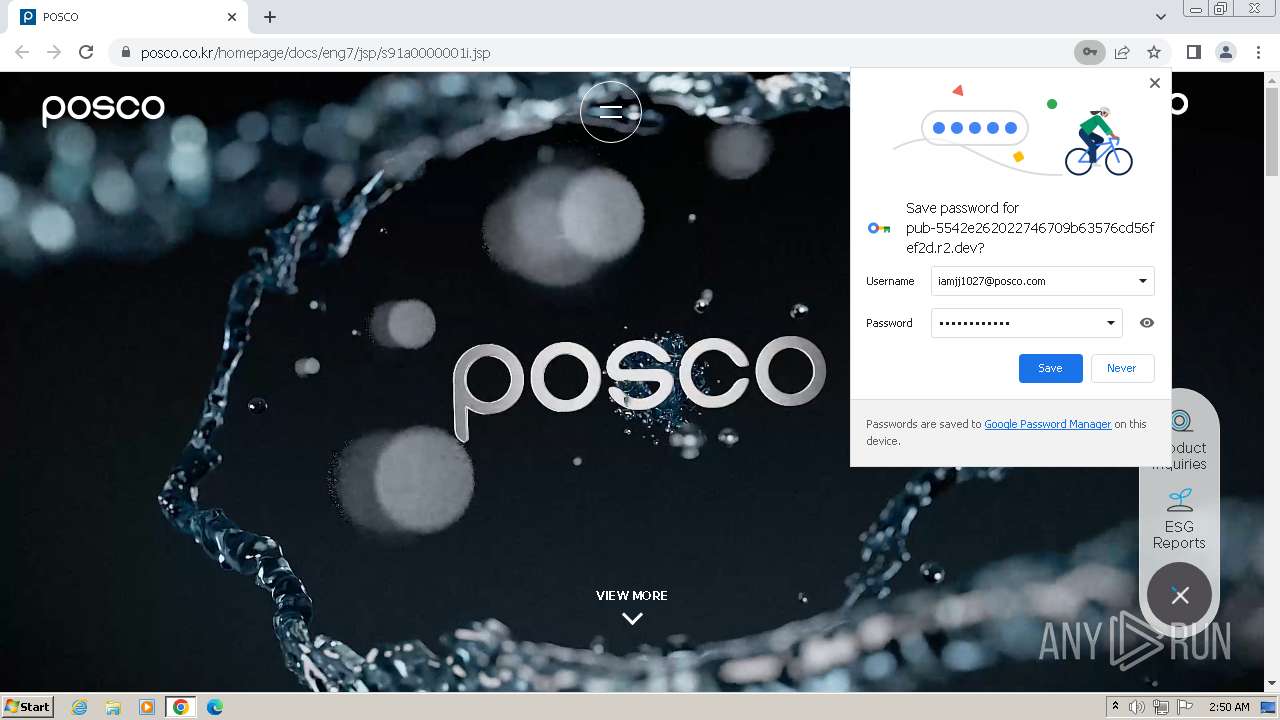Open ESG Reports quick link
The height and width of the screenshot is (720, 1280).
point(1179,519)
